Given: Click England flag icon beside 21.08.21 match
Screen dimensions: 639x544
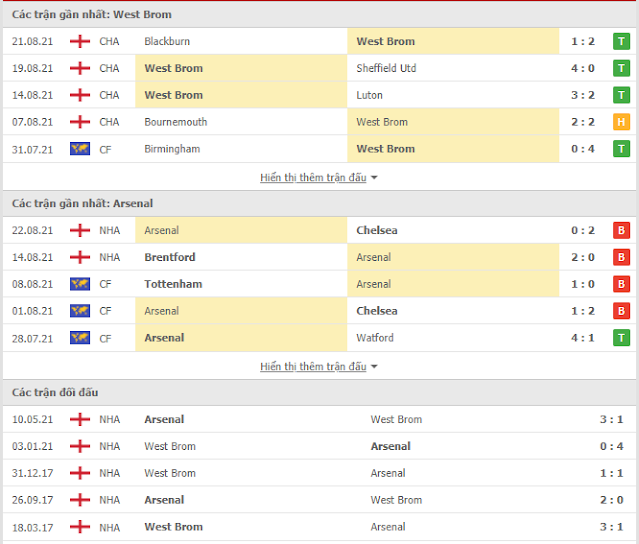Looking at the screenshot, I should pos(80,42).
